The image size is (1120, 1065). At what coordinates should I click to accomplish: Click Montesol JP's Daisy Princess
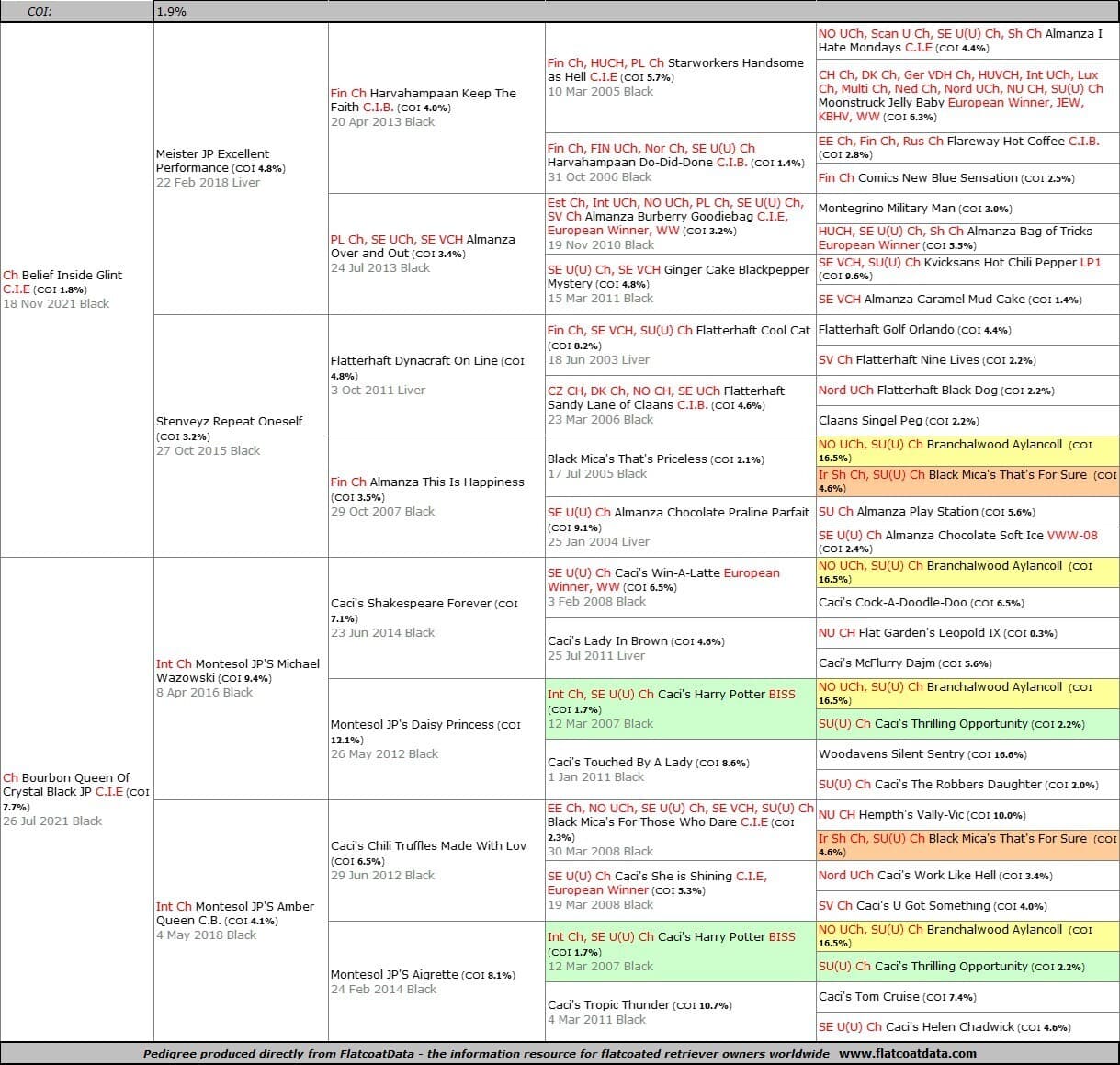[x=412, y=724]
